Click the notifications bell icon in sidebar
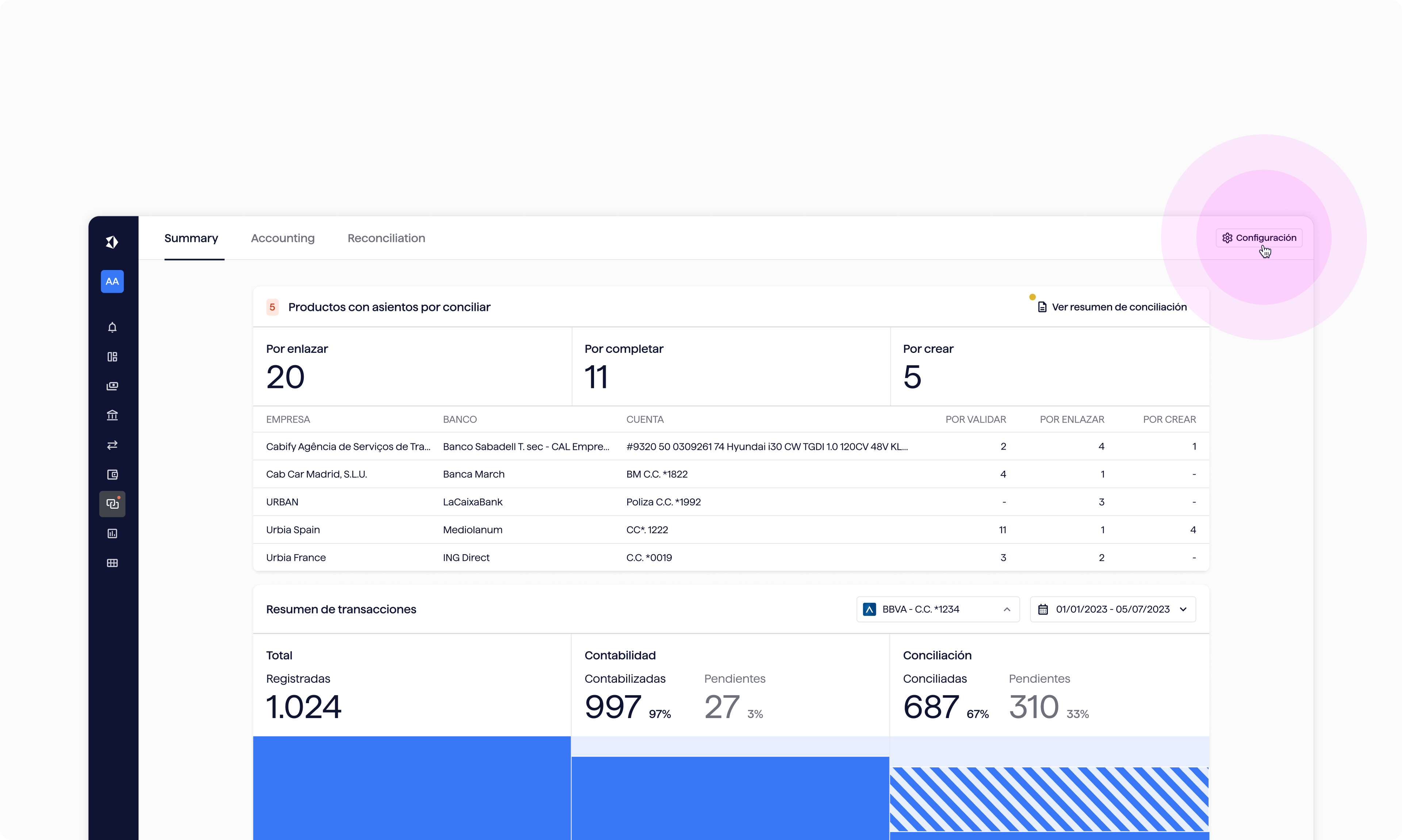Screen dimensions: 1402x840 coord(112,327)
